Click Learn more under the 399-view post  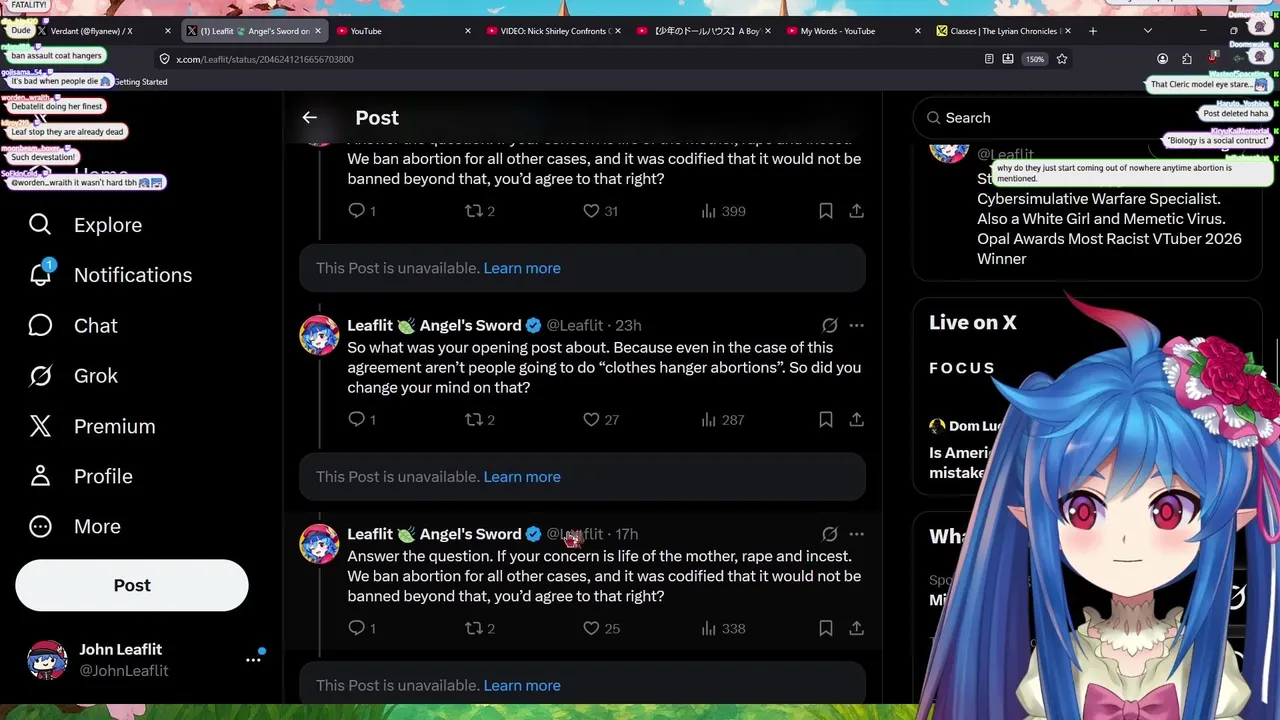[522, 268]
